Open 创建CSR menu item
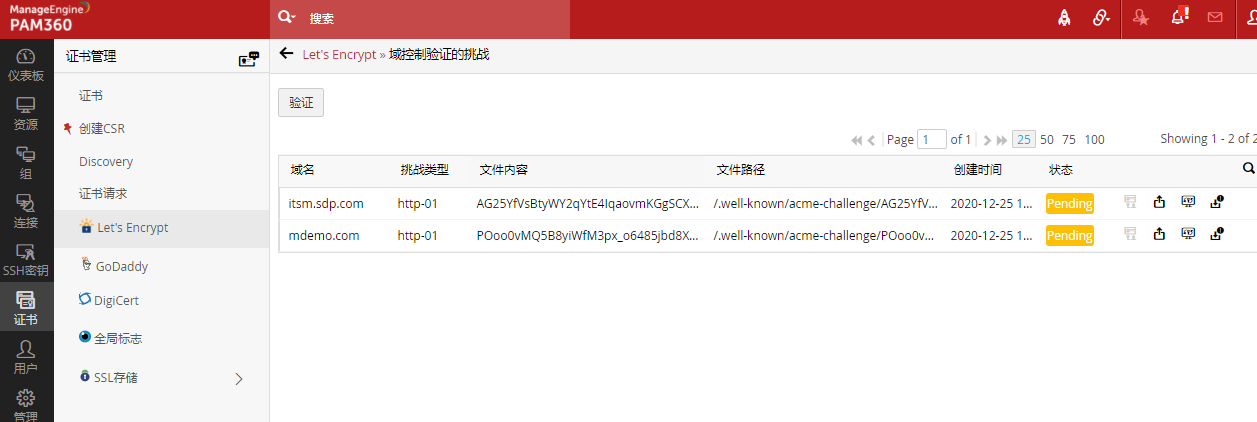This screenshot has height=422, width=1257. 102,129
